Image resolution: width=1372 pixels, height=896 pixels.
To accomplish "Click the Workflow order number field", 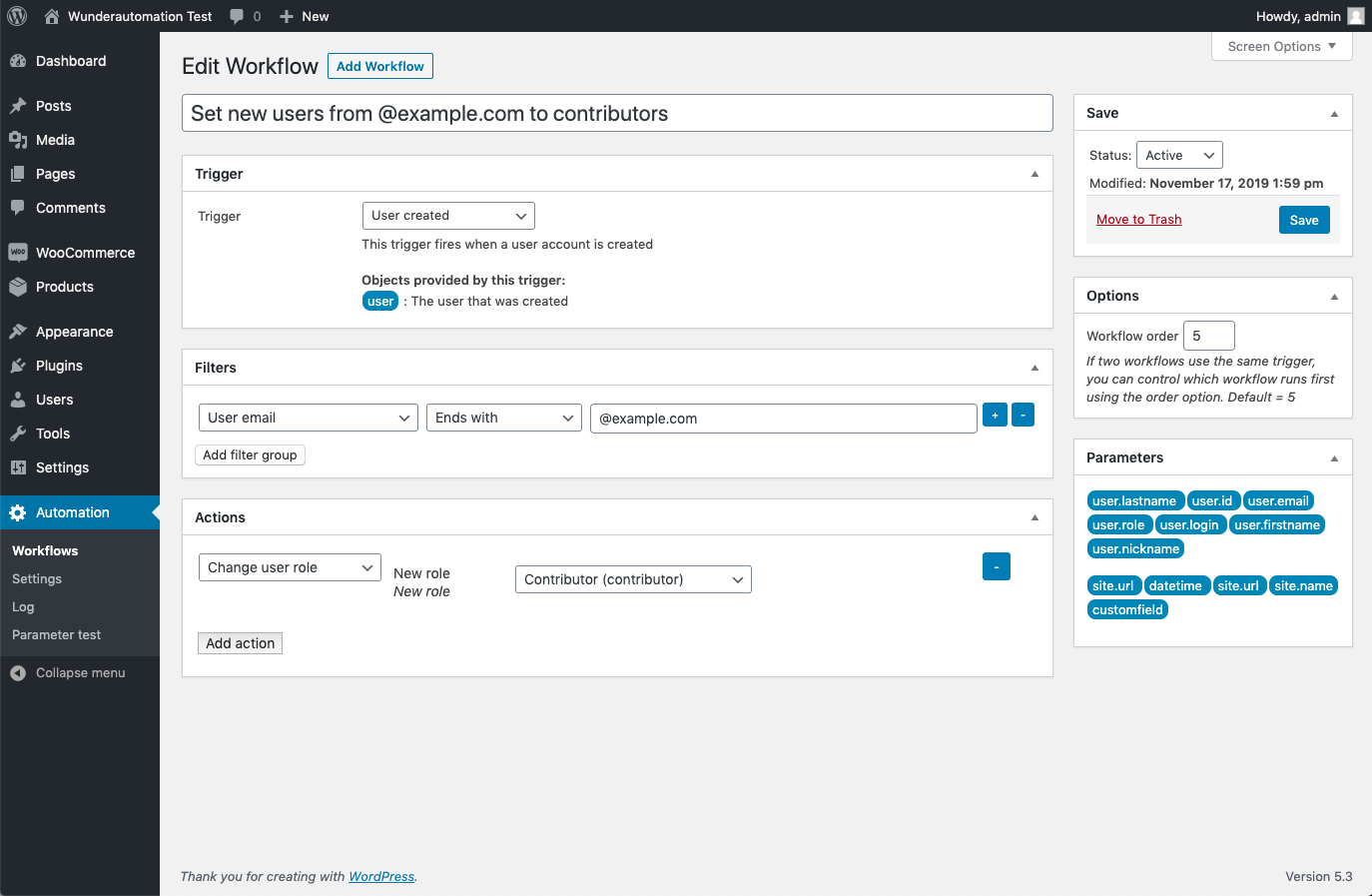I will pos(1208,336).
